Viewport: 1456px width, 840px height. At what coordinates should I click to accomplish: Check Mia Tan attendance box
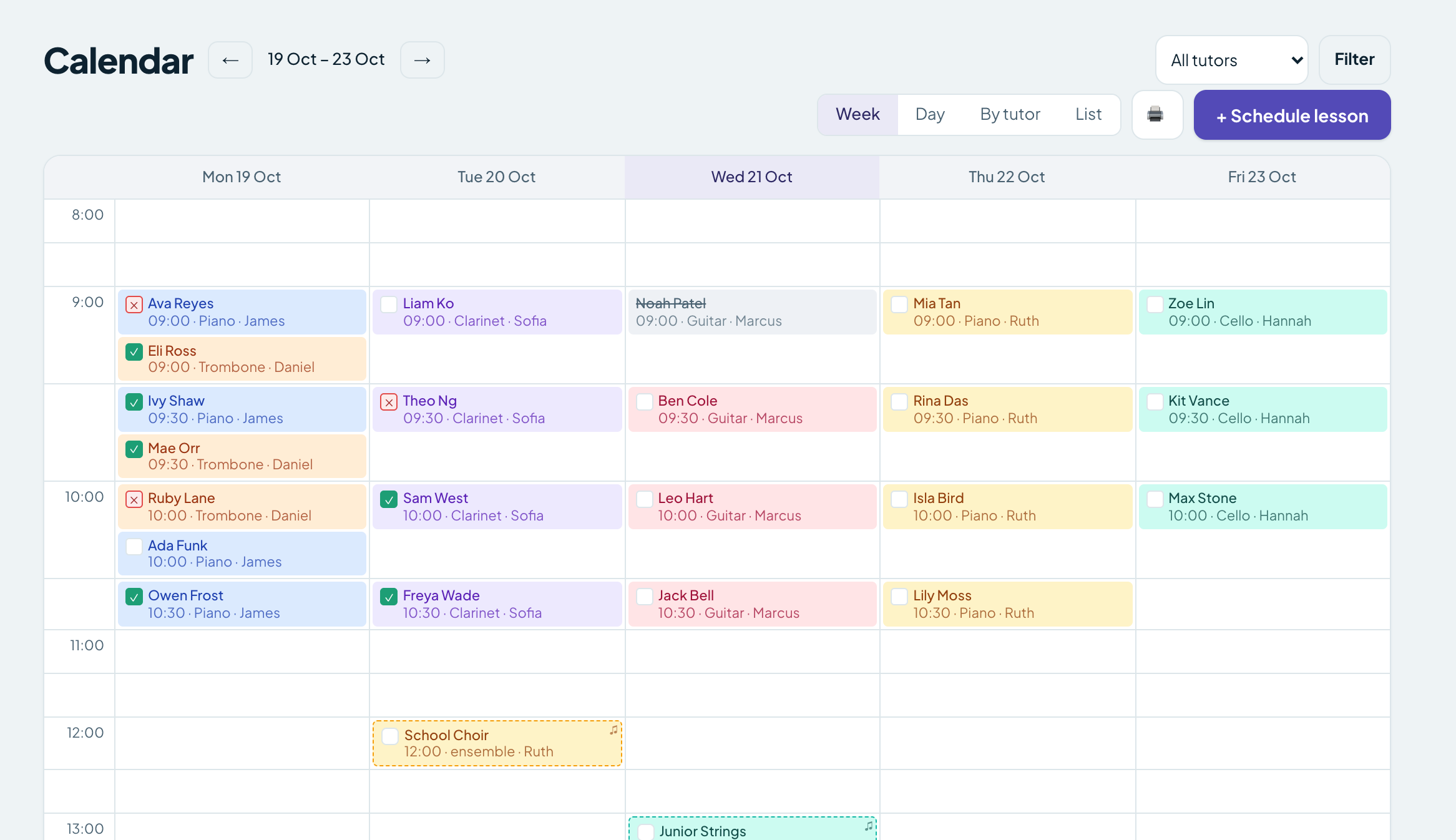coord(899,305)
